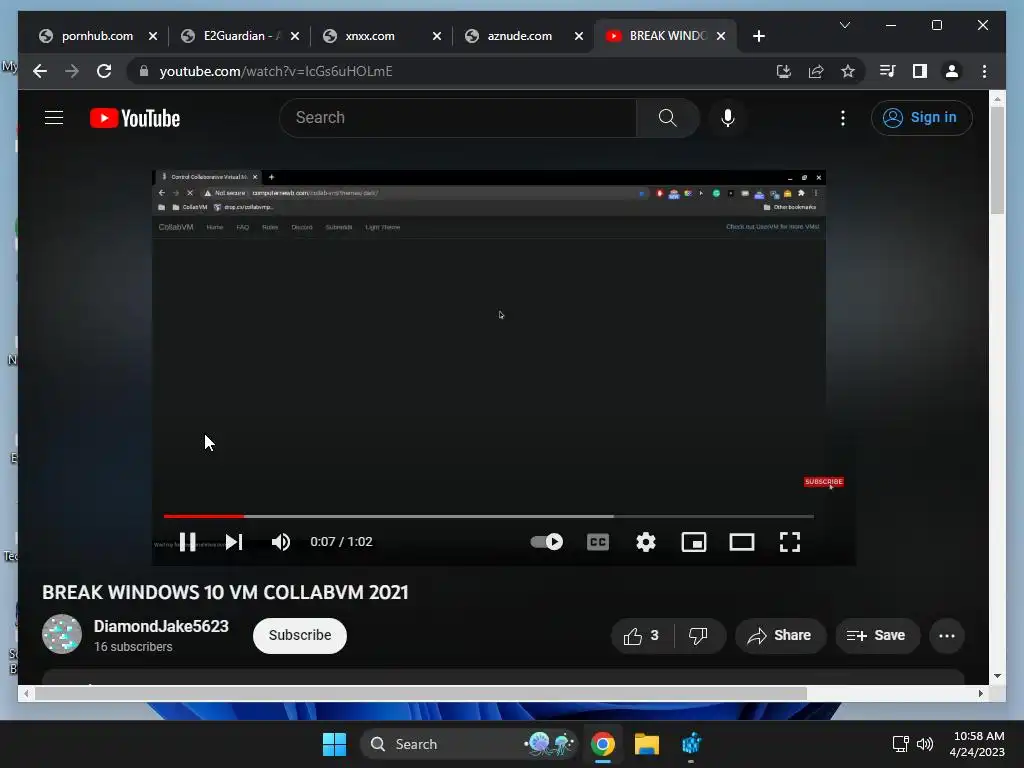Go forward in browser history
This screenshot has width=1024, height=768.
coord(72,71)
